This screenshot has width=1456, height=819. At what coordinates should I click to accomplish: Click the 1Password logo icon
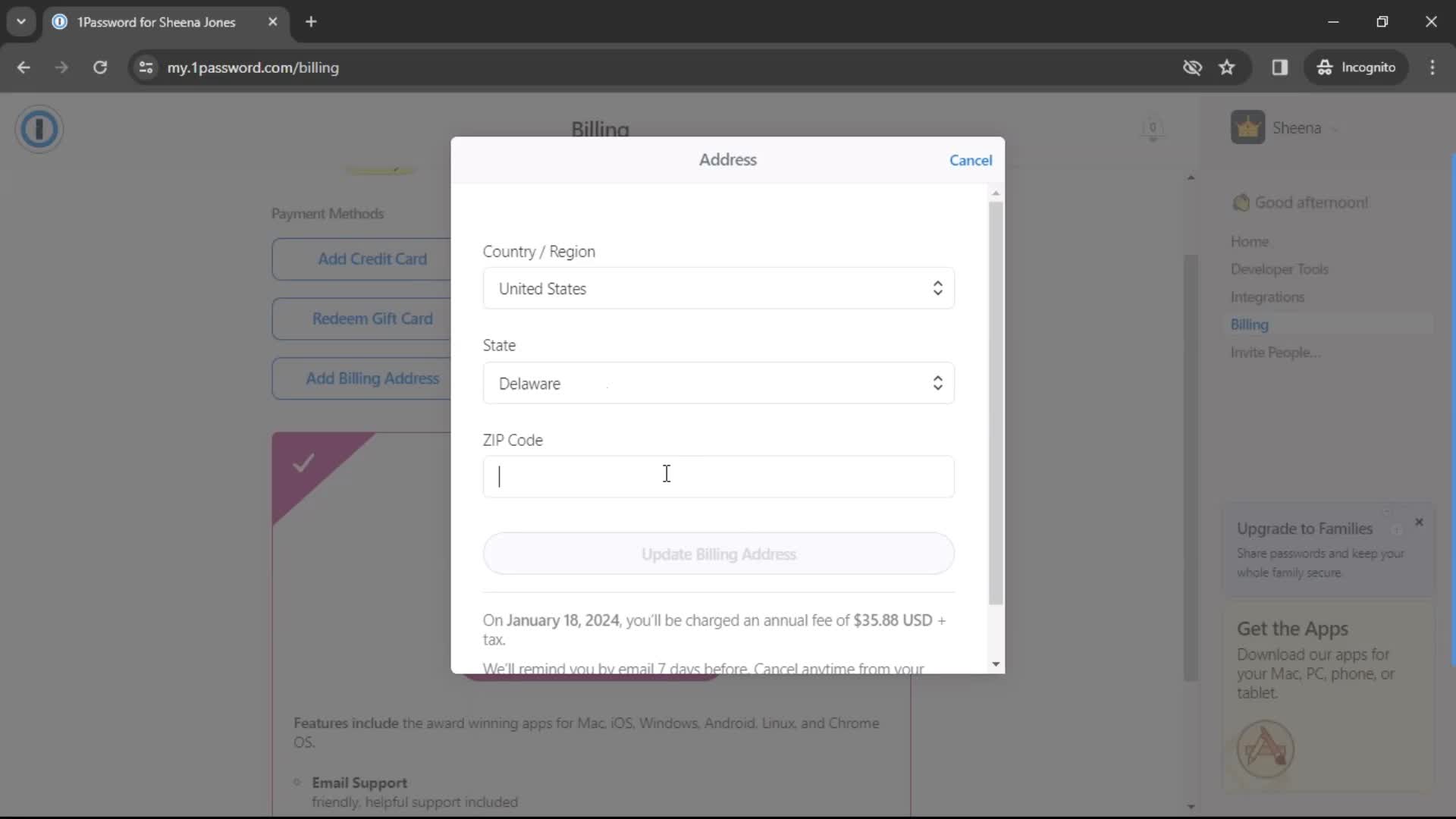click(39, 129)
